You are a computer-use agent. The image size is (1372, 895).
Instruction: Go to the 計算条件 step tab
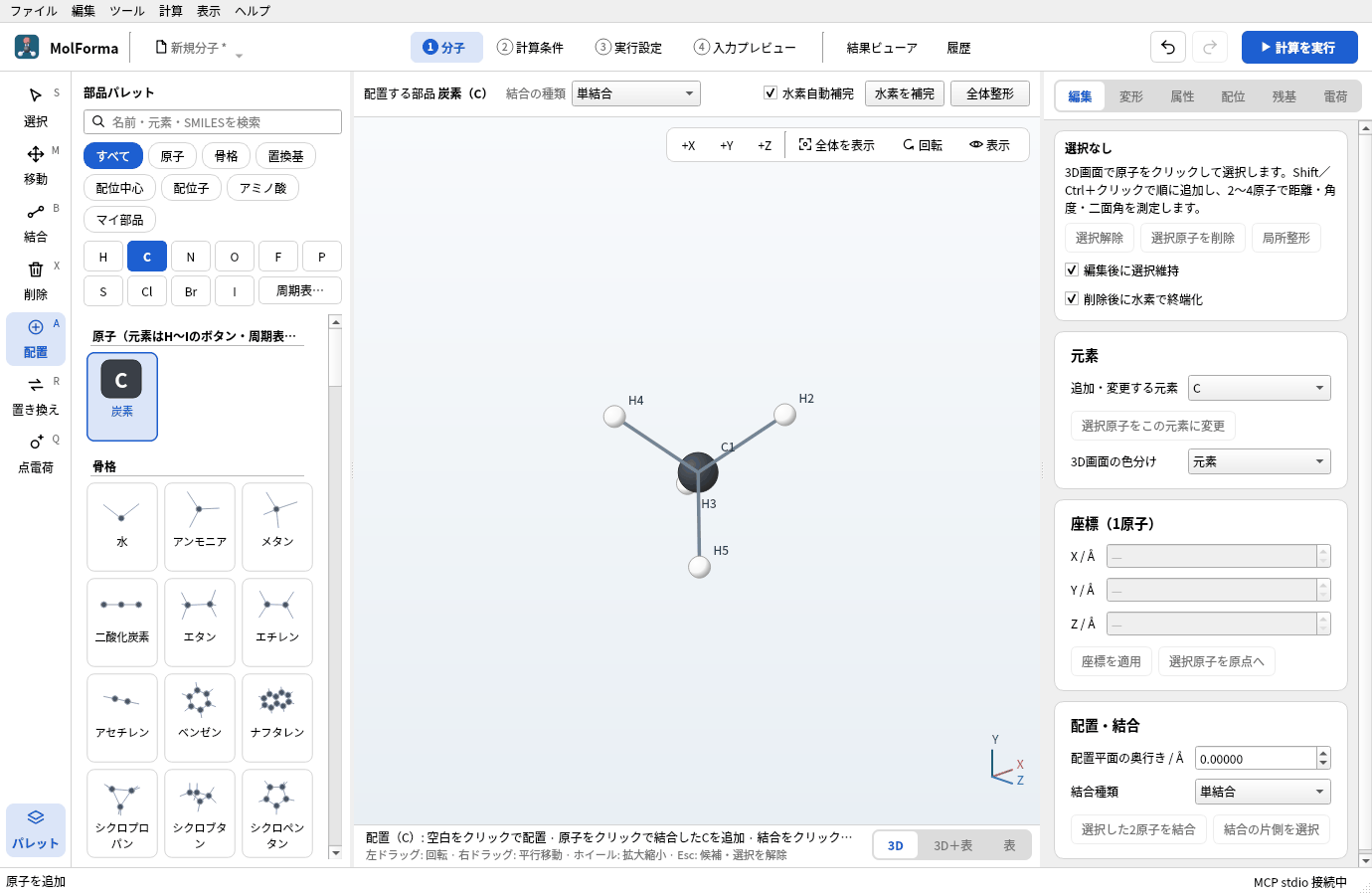click(531, 47)
